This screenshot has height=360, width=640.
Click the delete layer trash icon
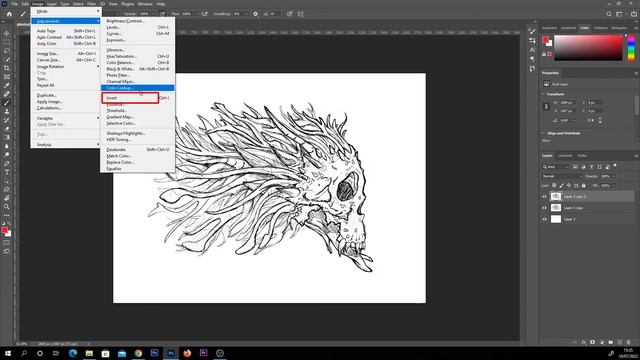coord(629,342)
